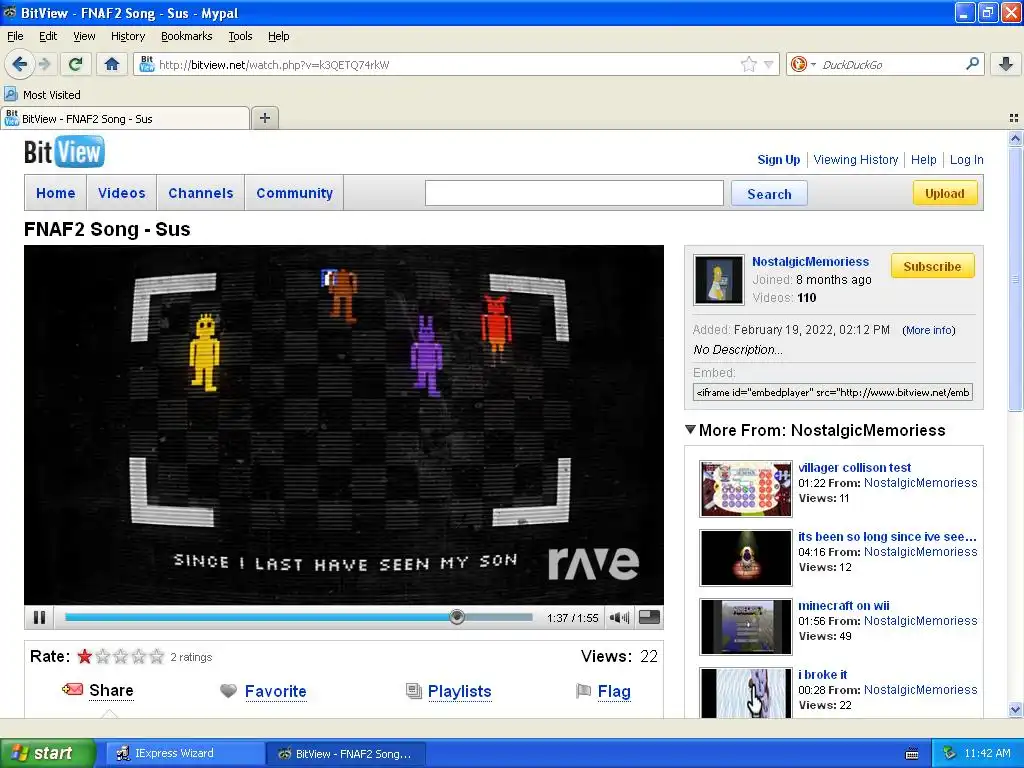Screen dimensions: 1024x768
Task: Open the History menu
Action: (127, 36)
